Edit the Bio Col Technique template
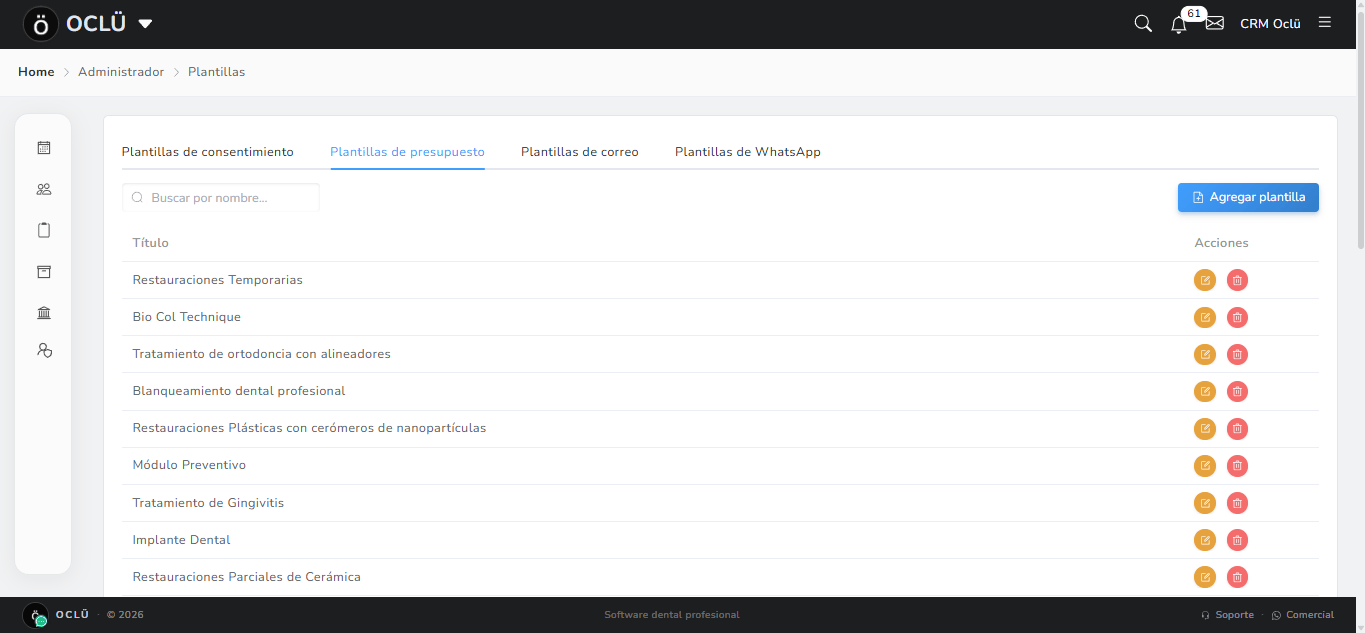Image resolution: width=1365 pixels, height=633 pixels. pos(1205,317)
